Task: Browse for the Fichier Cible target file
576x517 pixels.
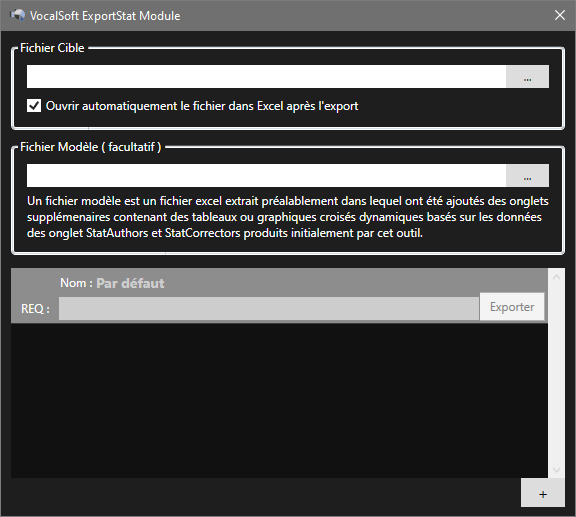Action: pyautogui.click(x=527, y=76)
